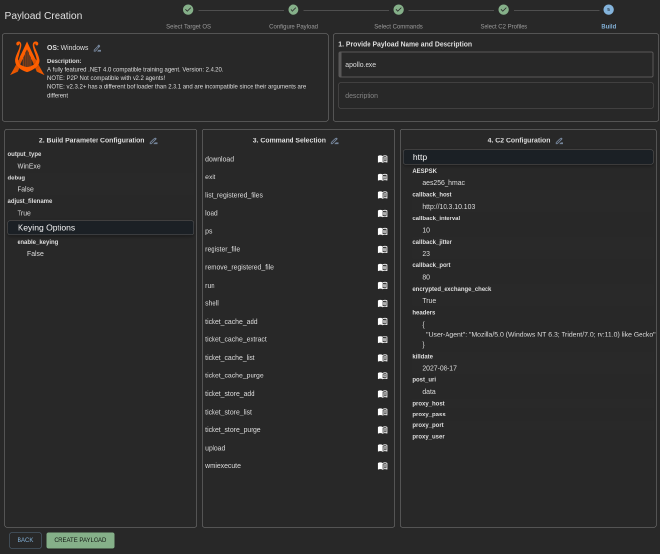The height and width of the screenshot is (554, 660).
Task: Open documentation icon for run command
Action: (x=382, y=285)
